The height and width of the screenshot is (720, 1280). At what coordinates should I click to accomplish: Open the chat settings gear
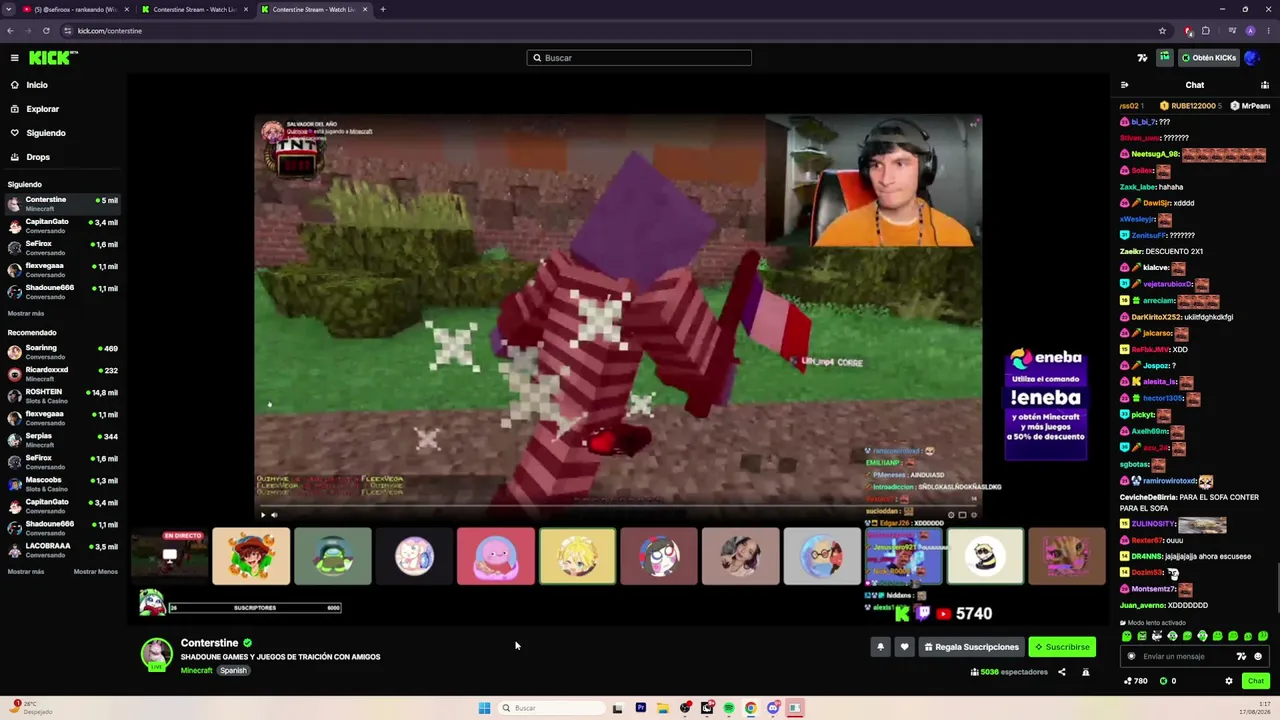pos(1229,681)
